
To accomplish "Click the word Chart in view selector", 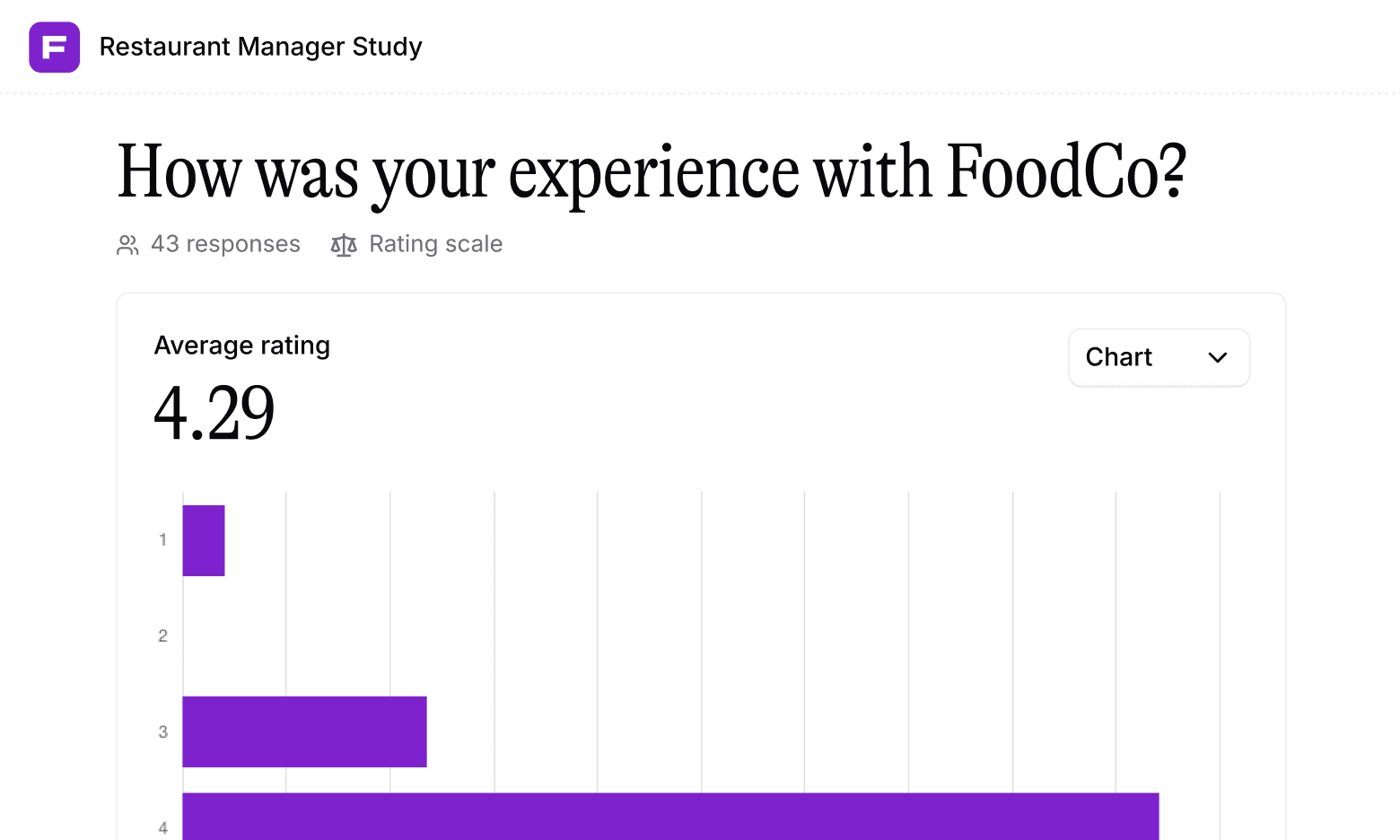I will 1118,357.
